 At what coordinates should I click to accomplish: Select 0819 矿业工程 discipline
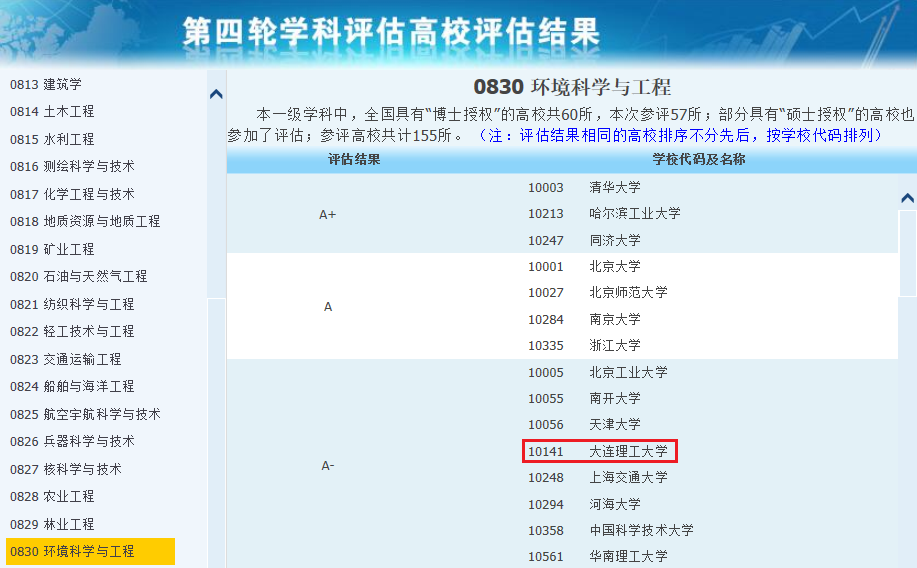point(52,249)
